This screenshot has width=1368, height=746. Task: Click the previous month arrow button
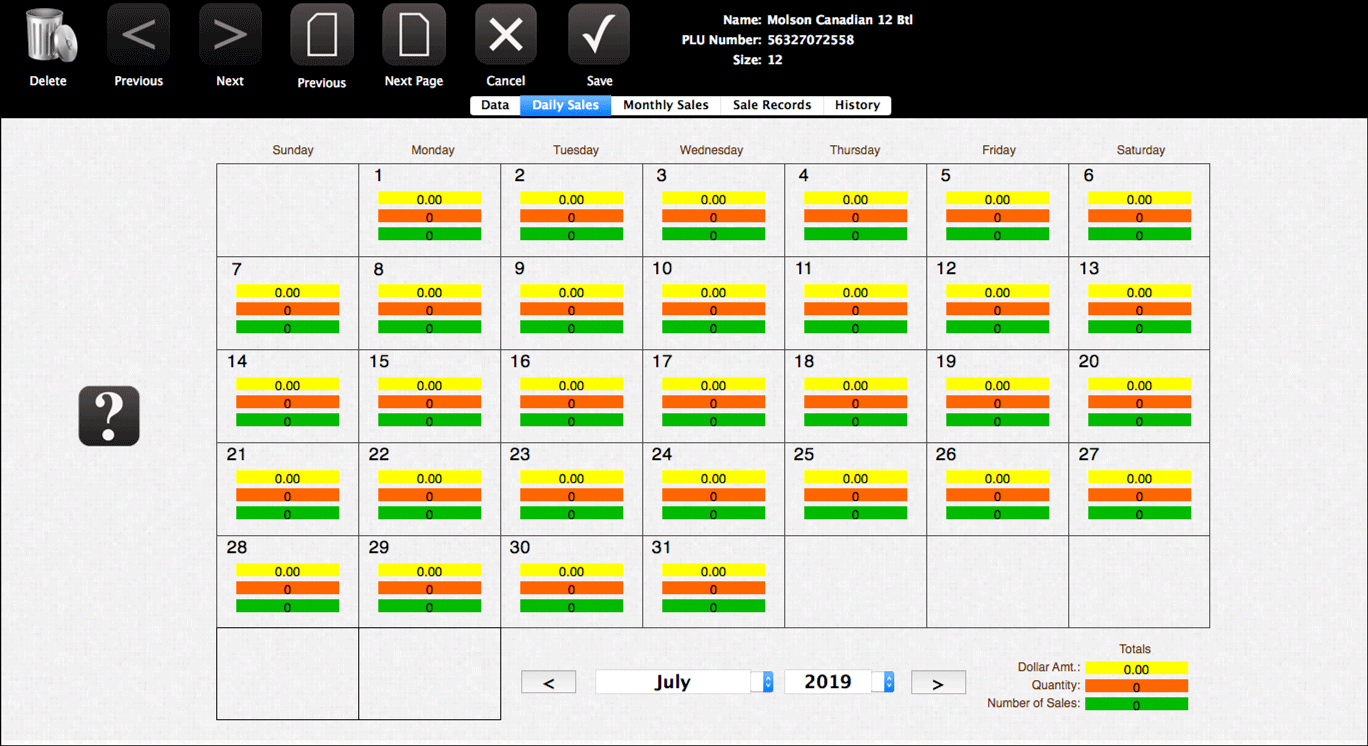point(548,683)
